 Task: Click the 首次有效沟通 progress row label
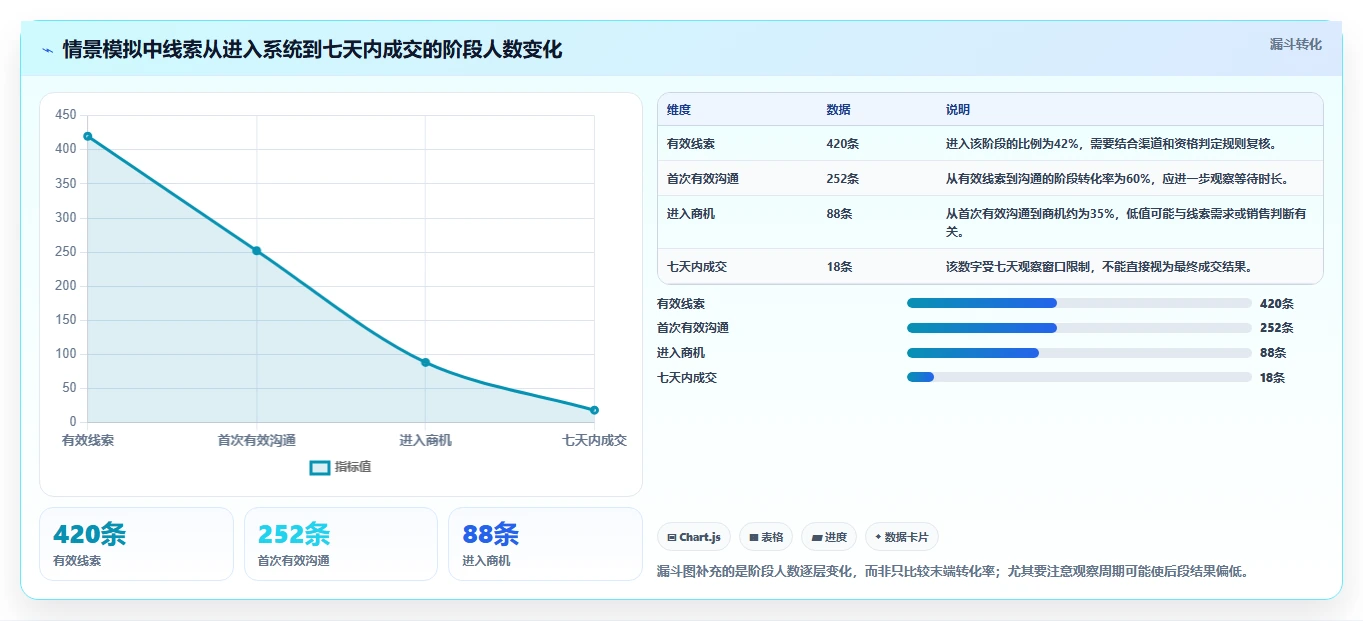tap(693, 328)
